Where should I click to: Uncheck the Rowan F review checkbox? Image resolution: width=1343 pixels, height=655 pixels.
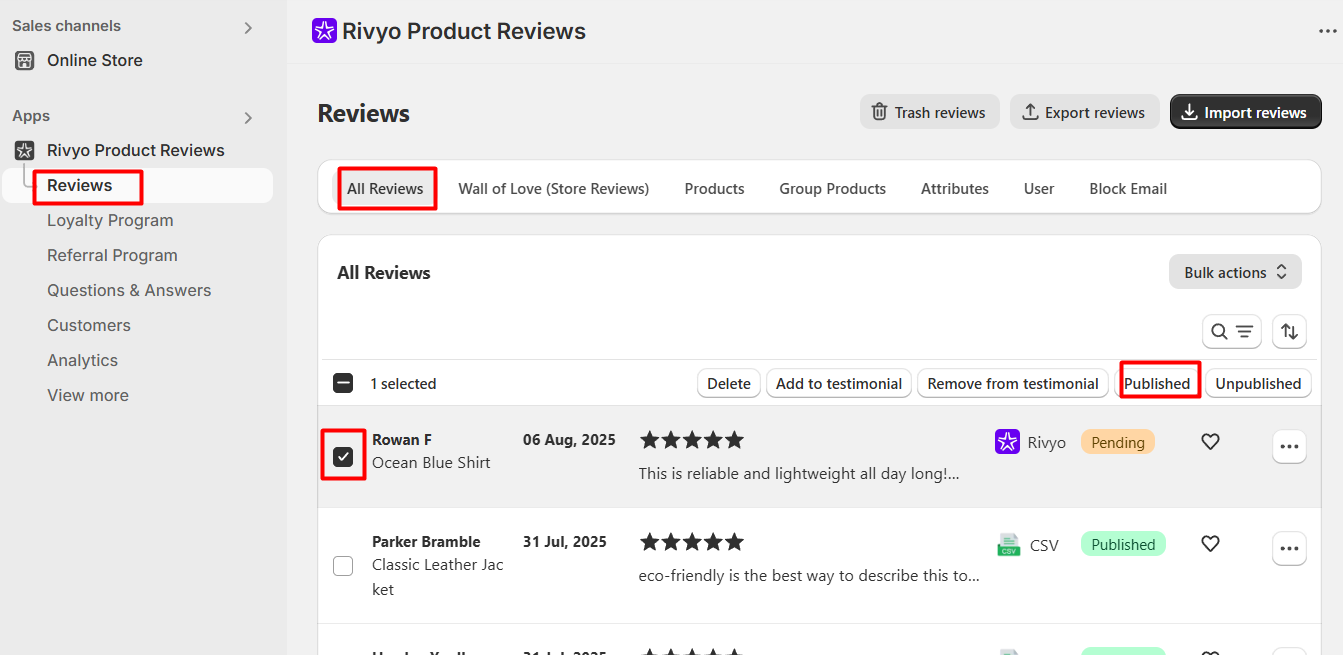[343, 457]
